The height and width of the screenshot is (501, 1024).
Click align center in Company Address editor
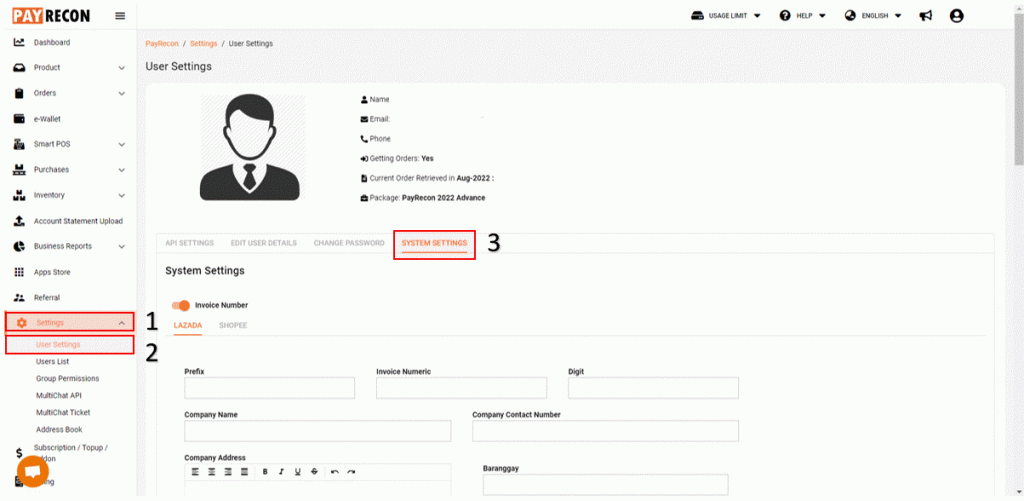[x=212, y=472]
